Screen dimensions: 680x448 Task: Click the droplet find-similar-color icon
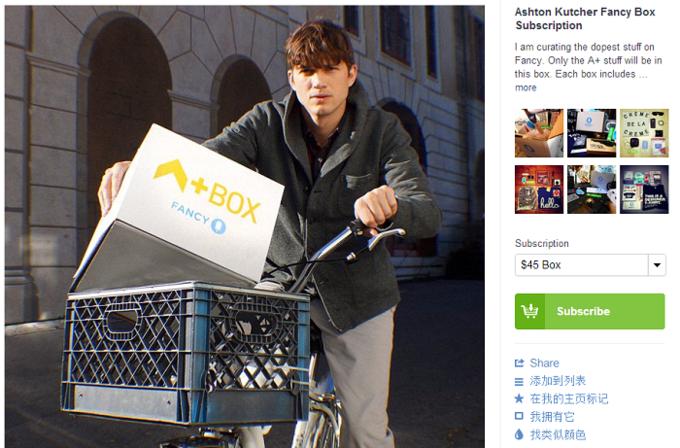pyautogui.click(x=519, y=434)
